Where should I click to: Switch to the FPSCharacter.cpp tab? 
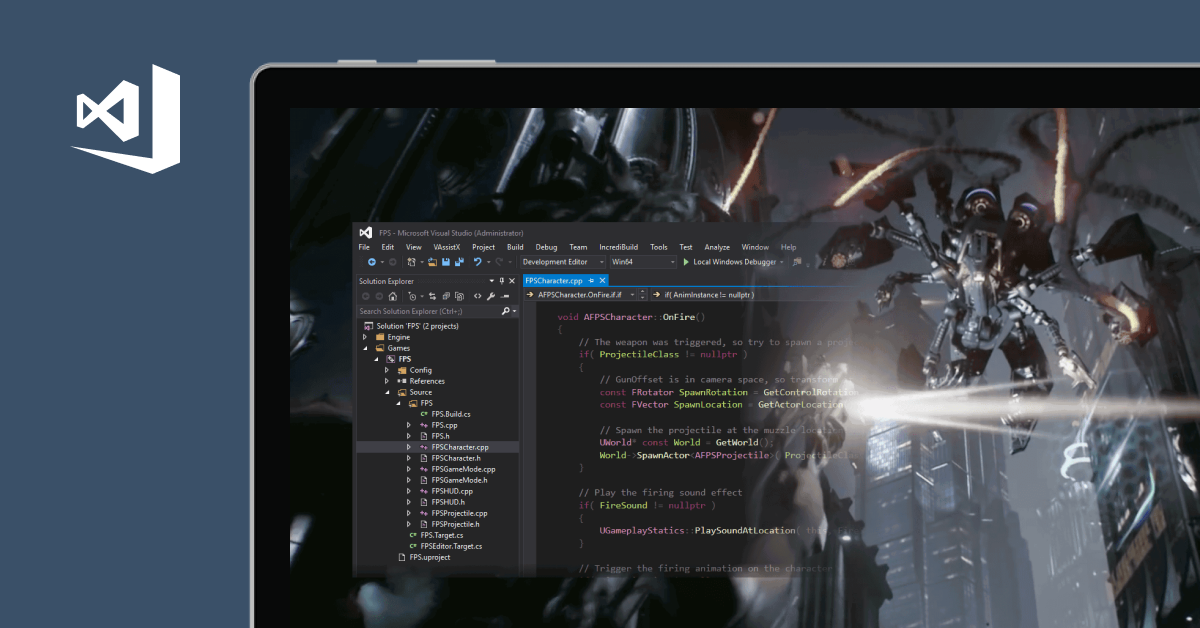(x=553, y=280)
